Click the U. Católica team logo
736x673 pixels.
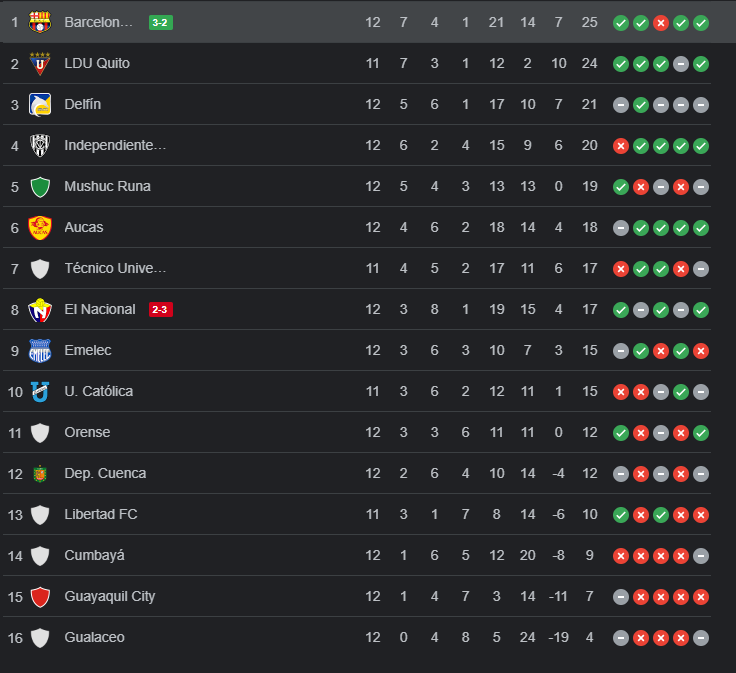40,391
